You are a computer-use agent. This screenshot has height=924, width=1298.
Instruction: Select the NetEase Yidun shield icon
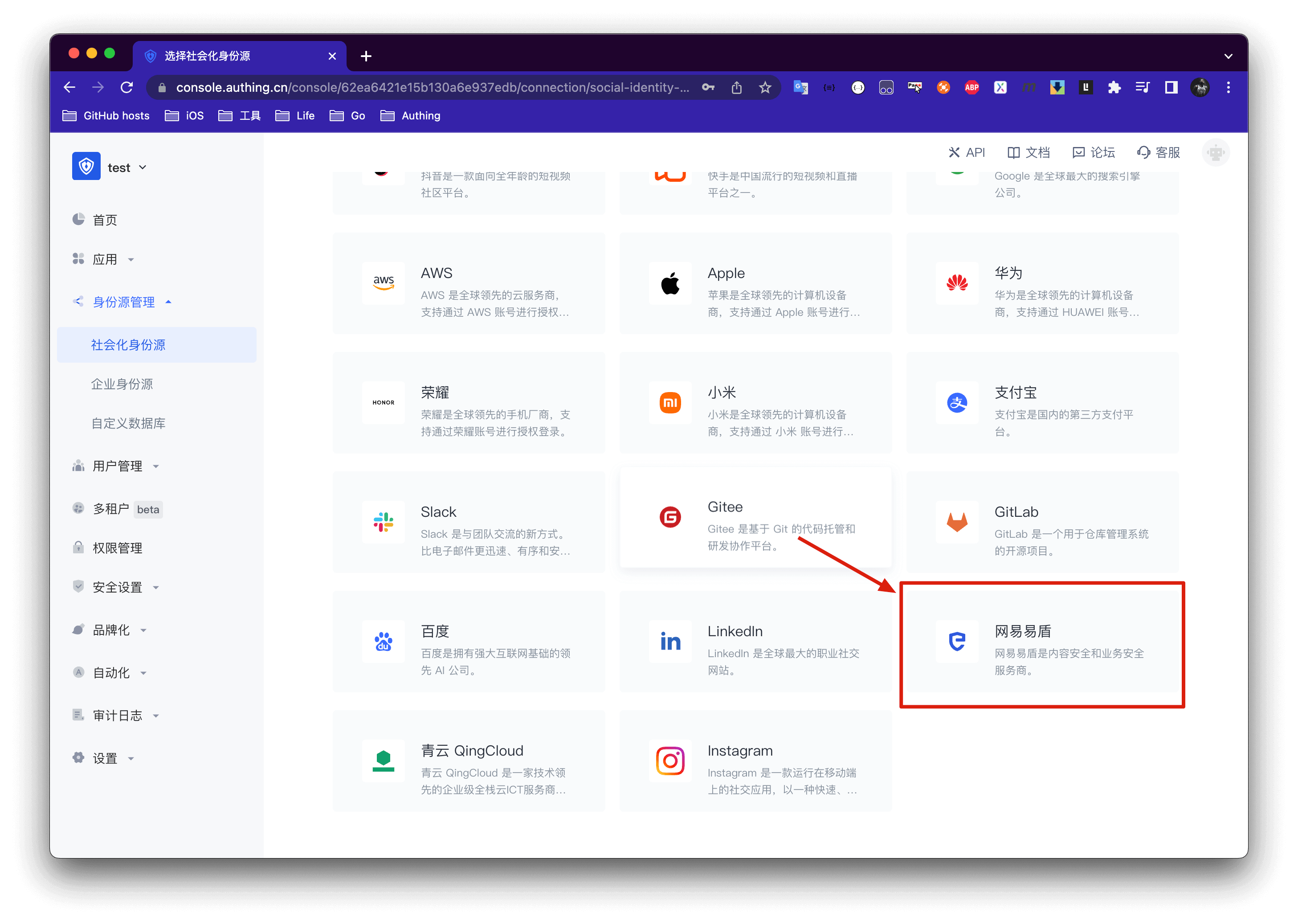(957, 641)
